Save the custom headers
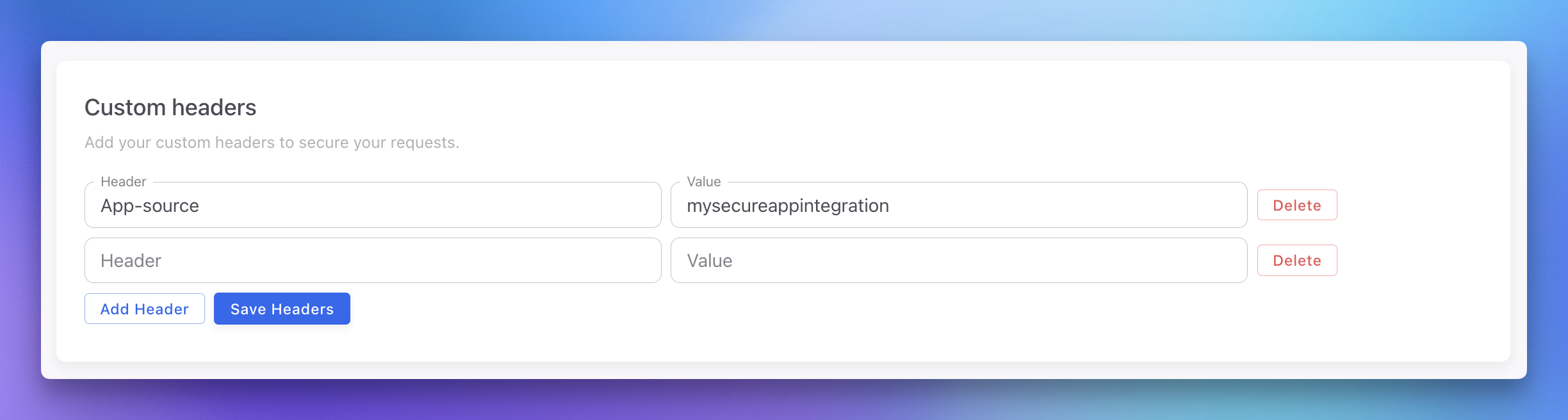The height and width of the screenshot is (420, 1568). (282, 308)
